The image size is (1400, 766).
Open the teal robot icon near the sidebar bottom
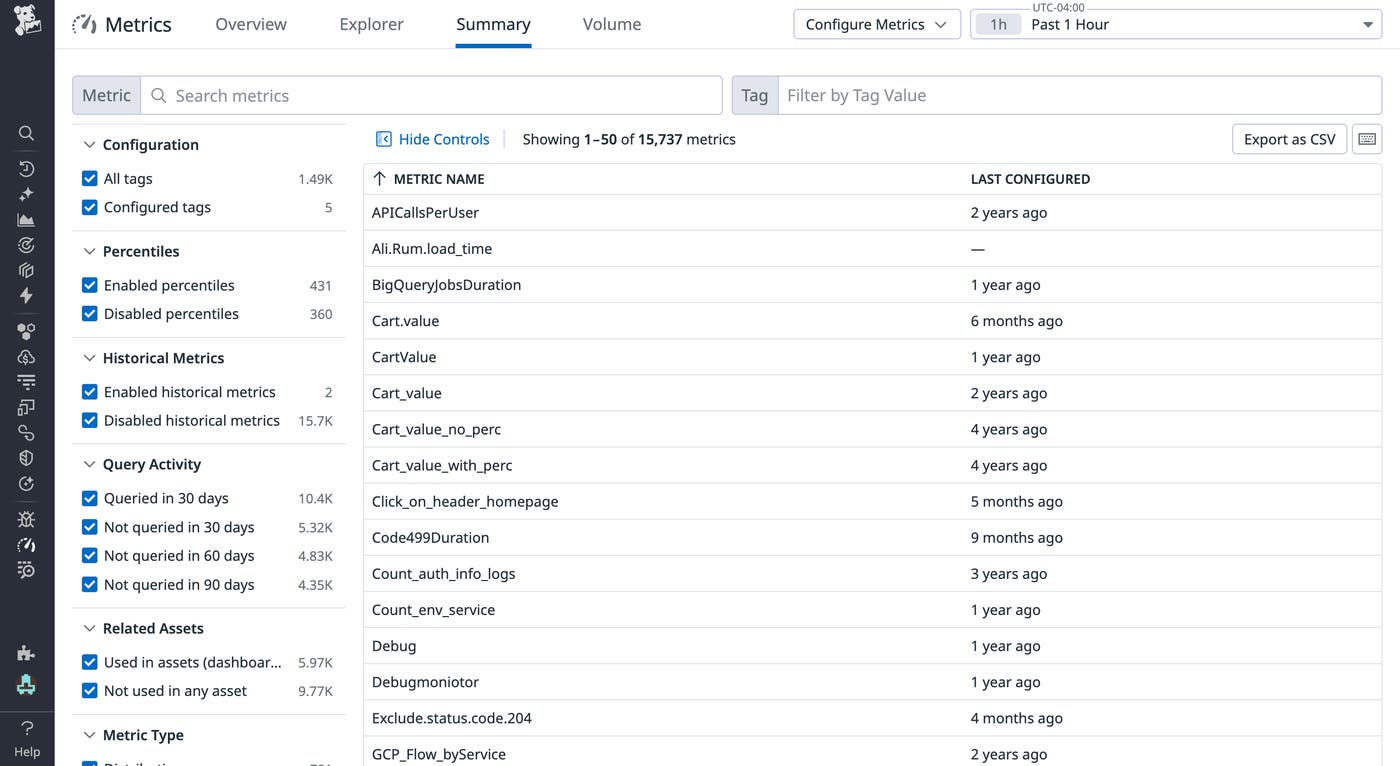(25, 685)
